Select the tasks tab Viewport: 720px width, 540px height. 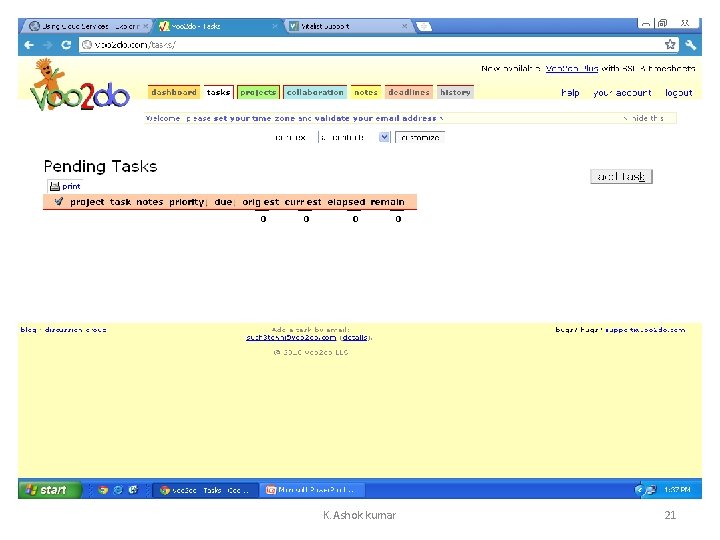[x=219, y=92]
